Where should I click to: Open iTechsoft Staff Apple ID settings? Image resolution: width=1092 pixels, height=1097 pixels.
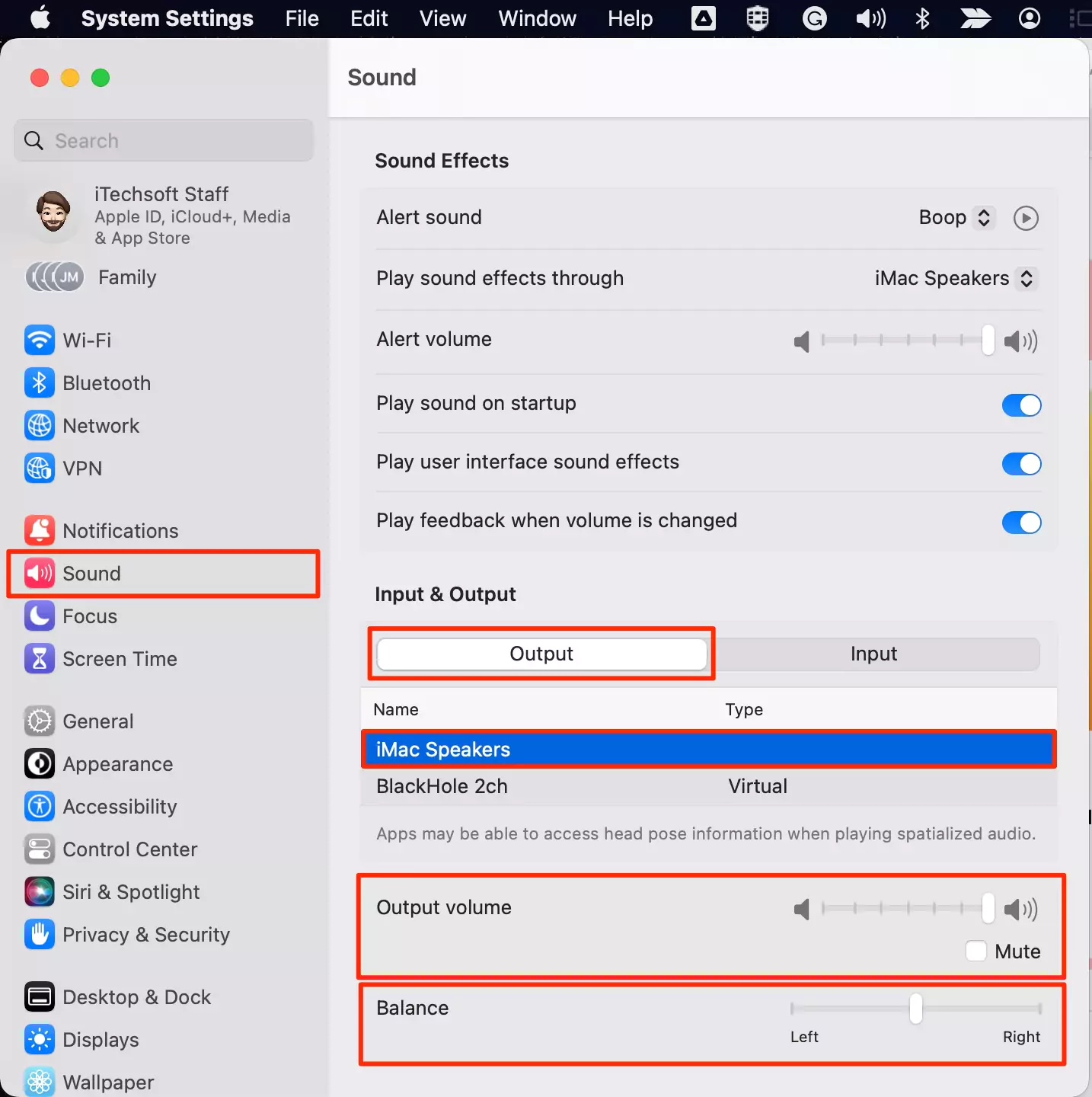pyautogui.click(x=163, y=215)
